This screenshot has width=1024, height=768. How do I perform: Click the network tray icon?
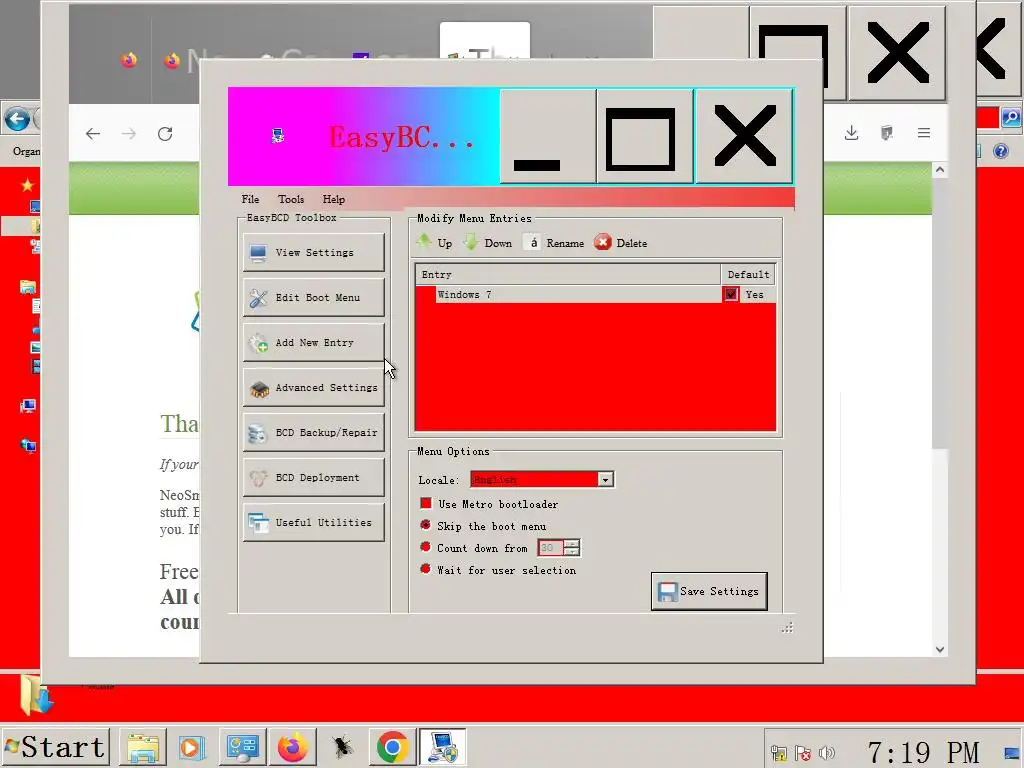778,754
